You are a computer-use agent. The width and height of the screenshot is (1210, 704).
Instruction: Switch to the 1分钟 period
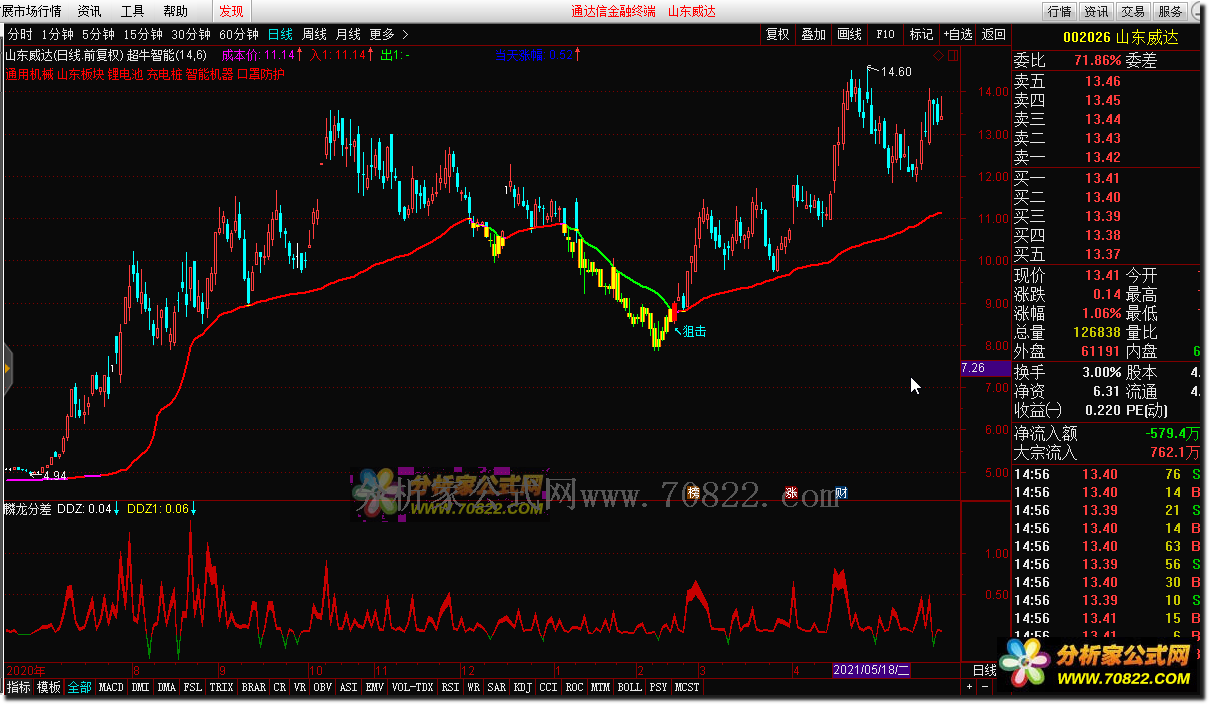point(58,34)
